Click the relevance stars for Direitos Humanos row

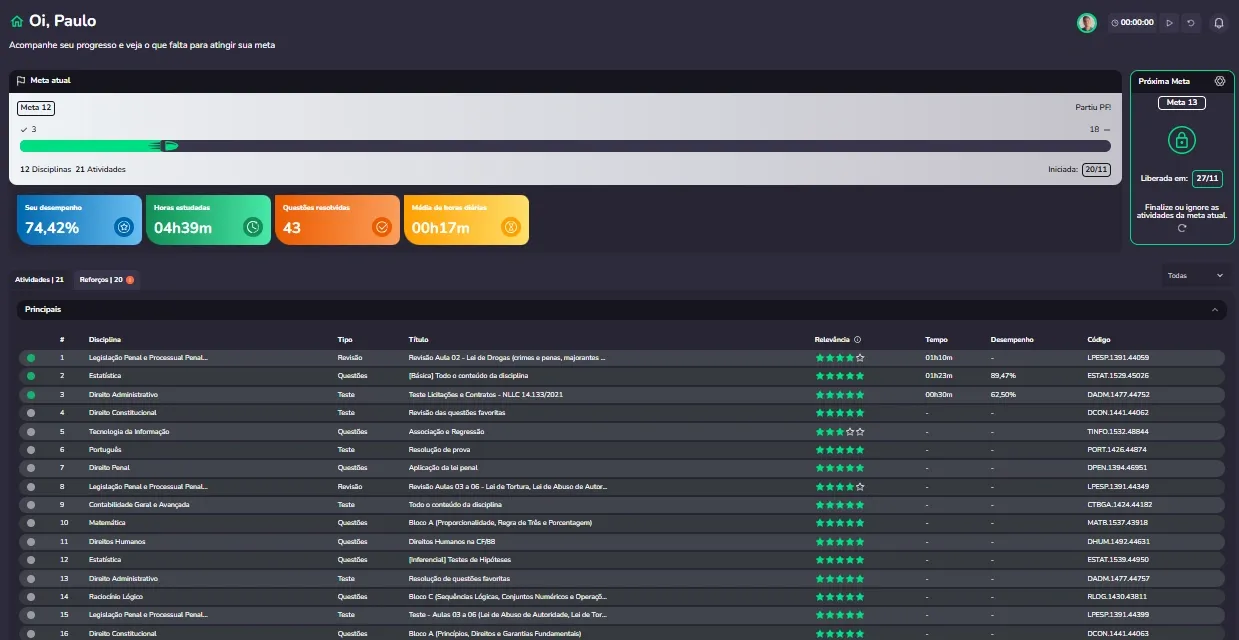(840, 541)
